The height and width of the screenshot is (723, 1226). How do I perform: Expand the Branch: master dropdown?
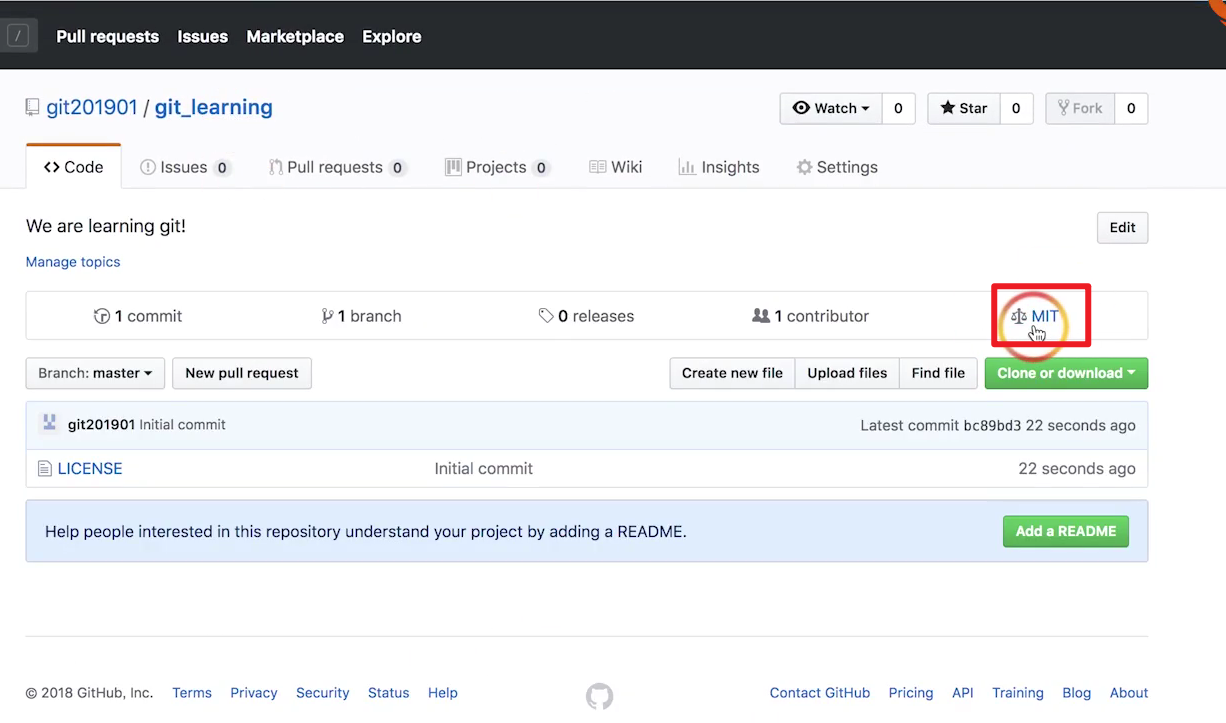coord(95,373)
